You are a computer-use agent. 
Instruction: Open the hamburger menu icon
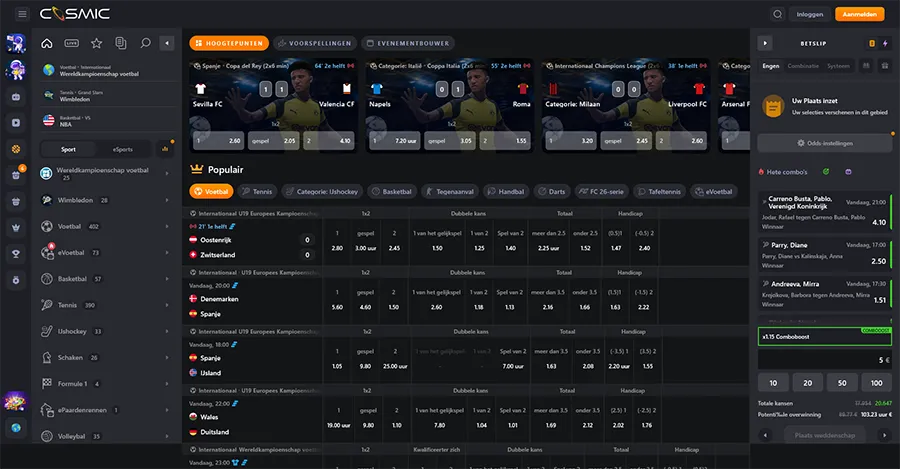22,14
